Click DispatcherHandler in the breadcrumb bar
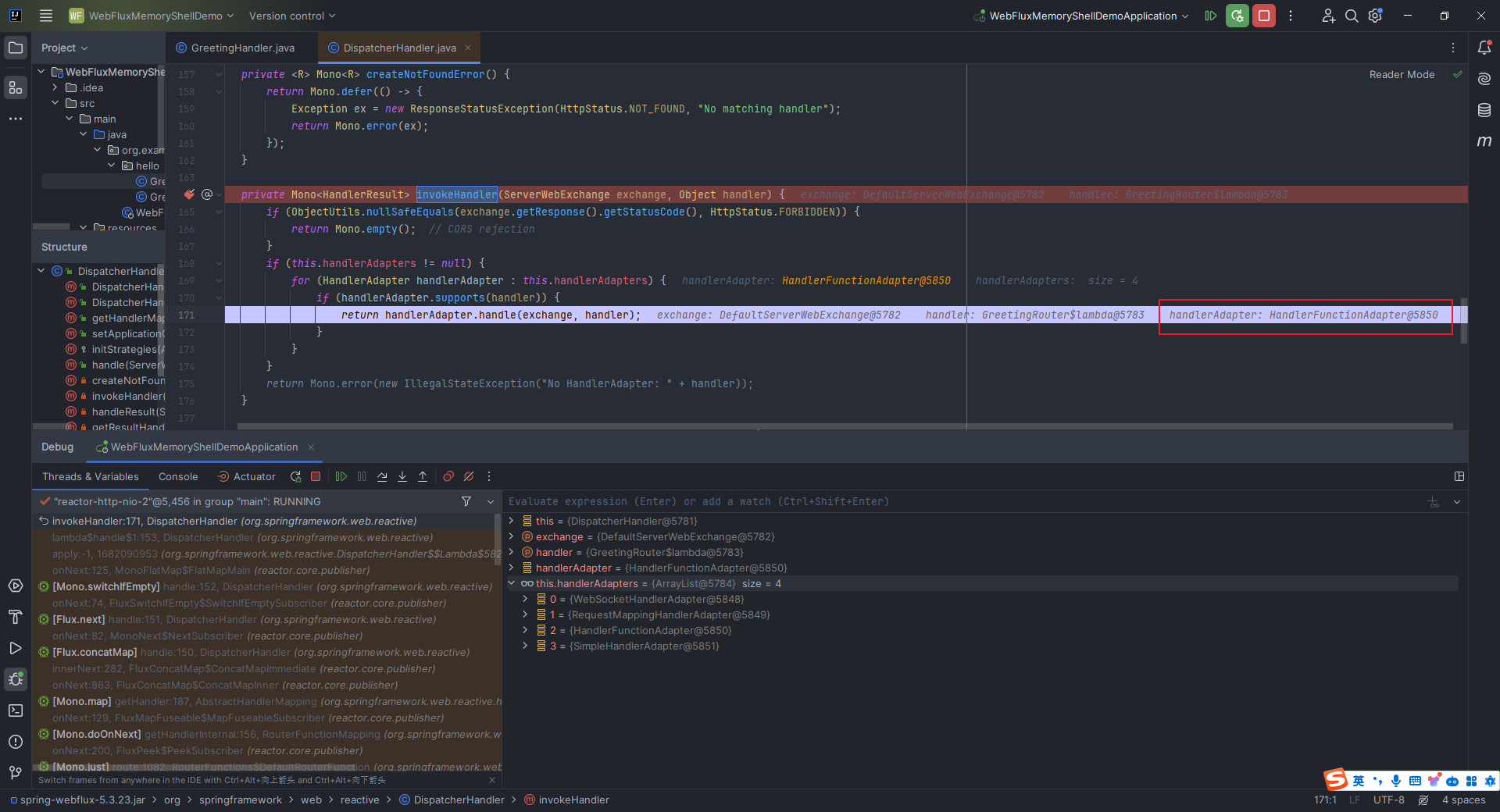This screenshot has height=812, width=1500. (x=452, y=800)
